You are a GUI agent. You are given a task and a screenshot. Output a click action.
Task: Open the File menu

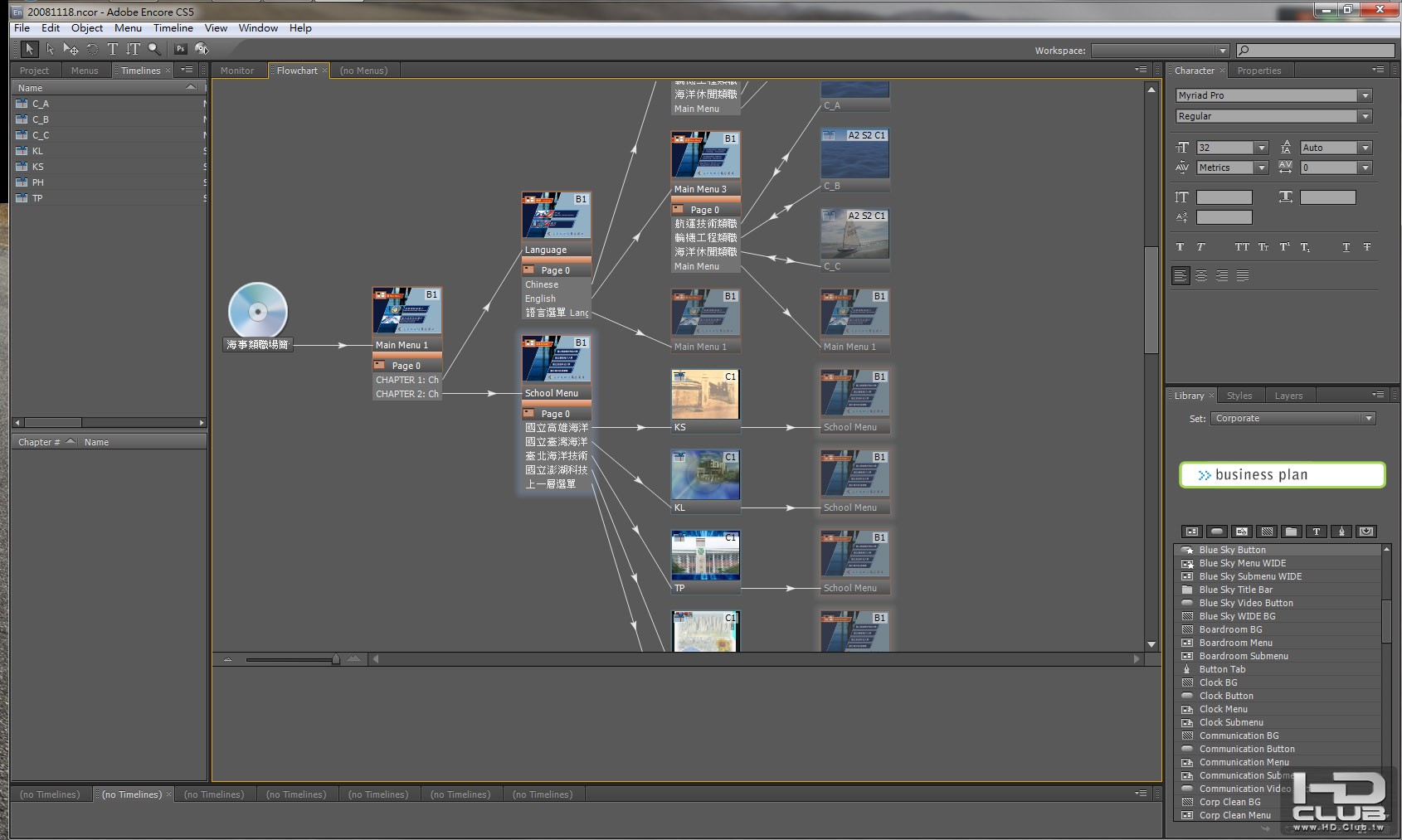[22, 27]
